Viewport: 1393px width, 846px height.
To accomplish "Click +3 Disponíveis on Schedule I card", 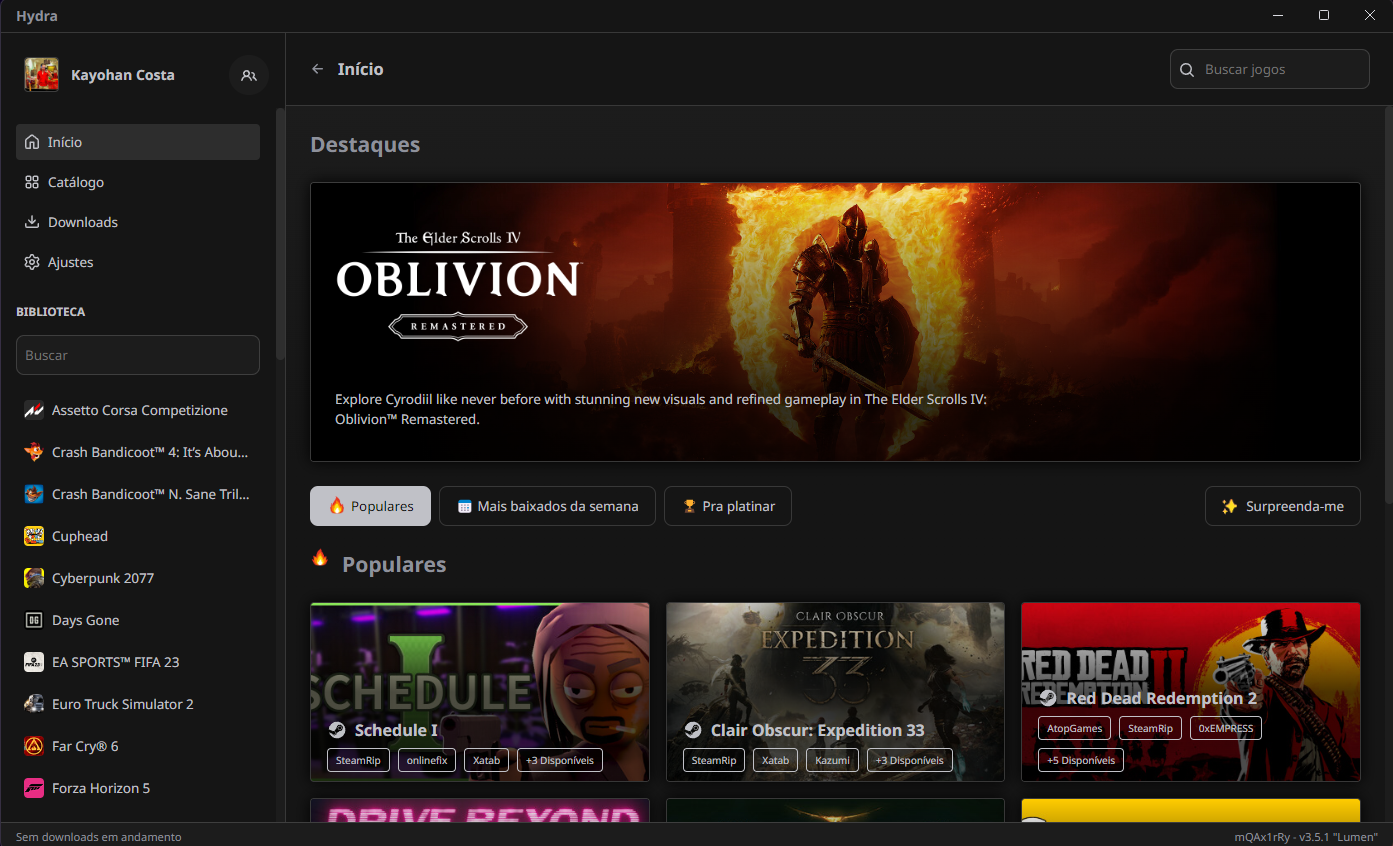I will [x=560, y=760].
